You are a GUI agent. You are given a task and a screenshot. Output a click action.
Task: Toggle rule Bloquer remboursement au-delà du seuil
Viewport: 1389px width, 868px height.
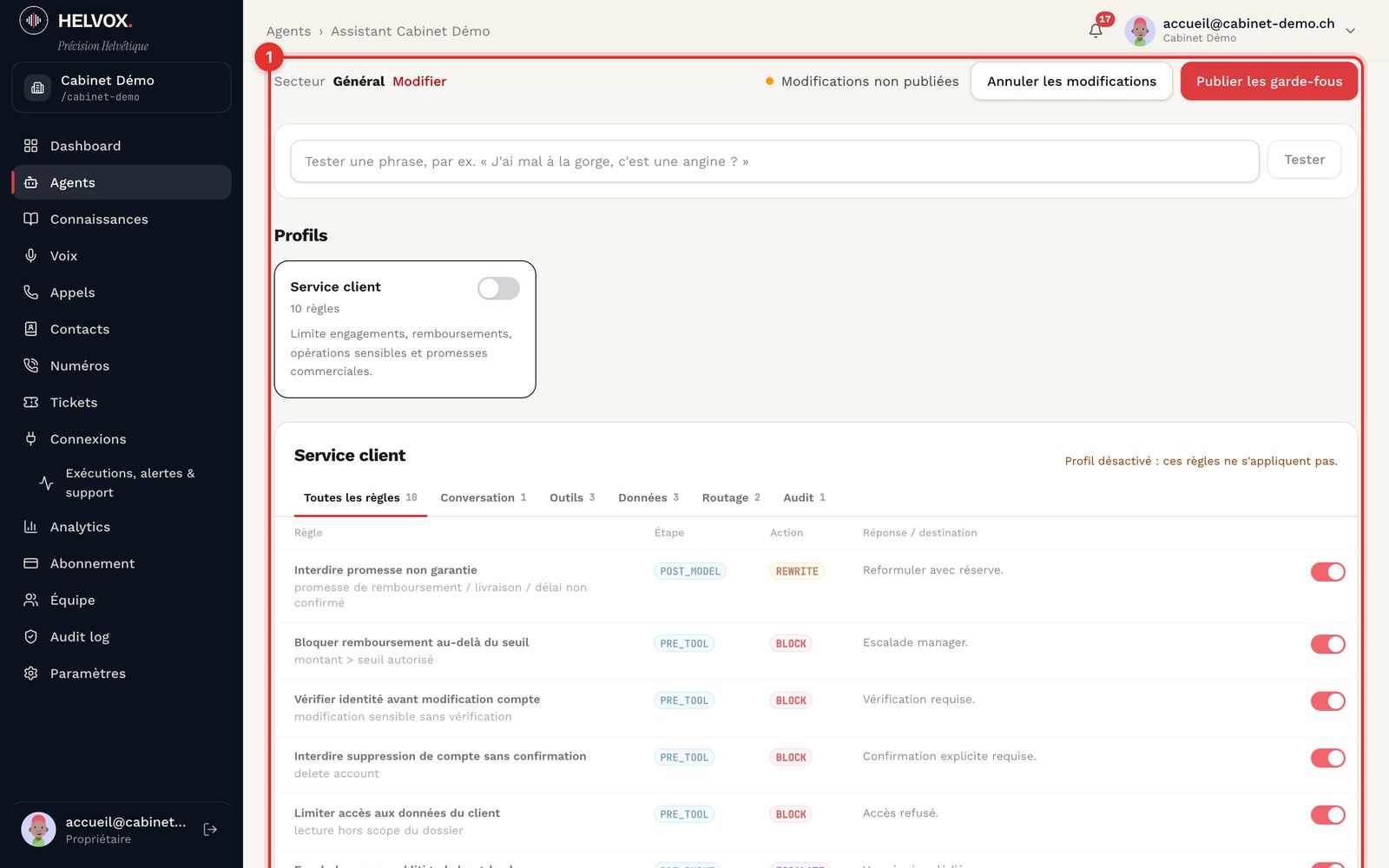[1327, 644]
